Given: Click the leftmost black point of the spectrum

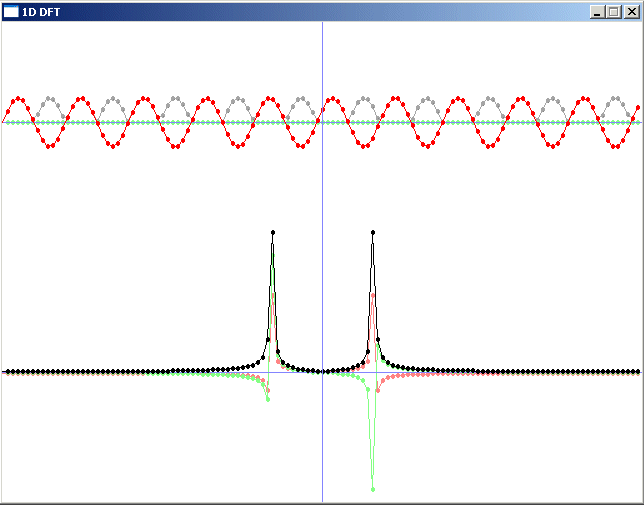Looking at the screenshot, I should (x=7, y=371).
